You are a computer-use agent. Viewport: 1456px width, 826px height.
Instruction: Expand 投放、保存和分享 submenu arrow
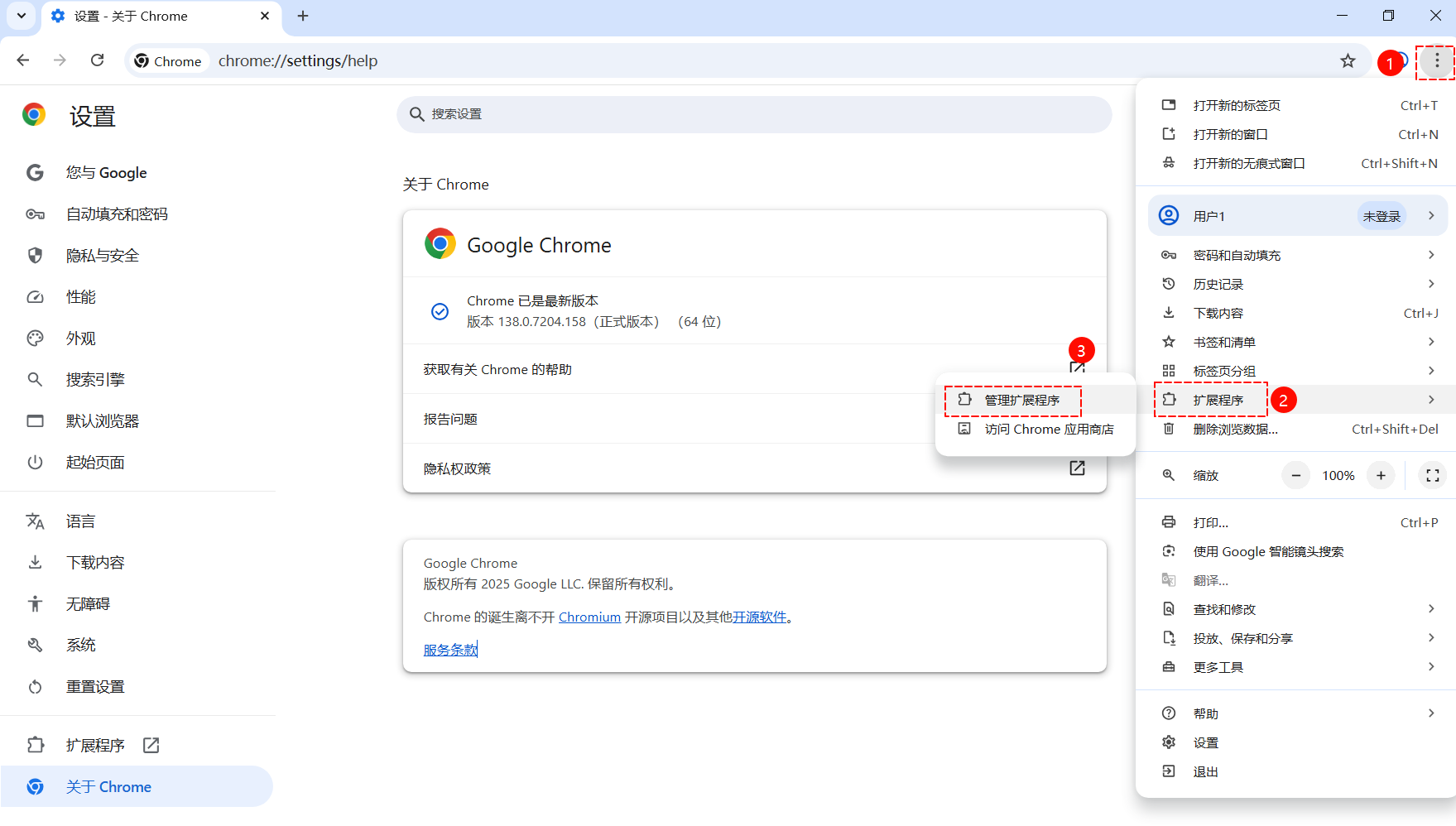[1431, 638]
